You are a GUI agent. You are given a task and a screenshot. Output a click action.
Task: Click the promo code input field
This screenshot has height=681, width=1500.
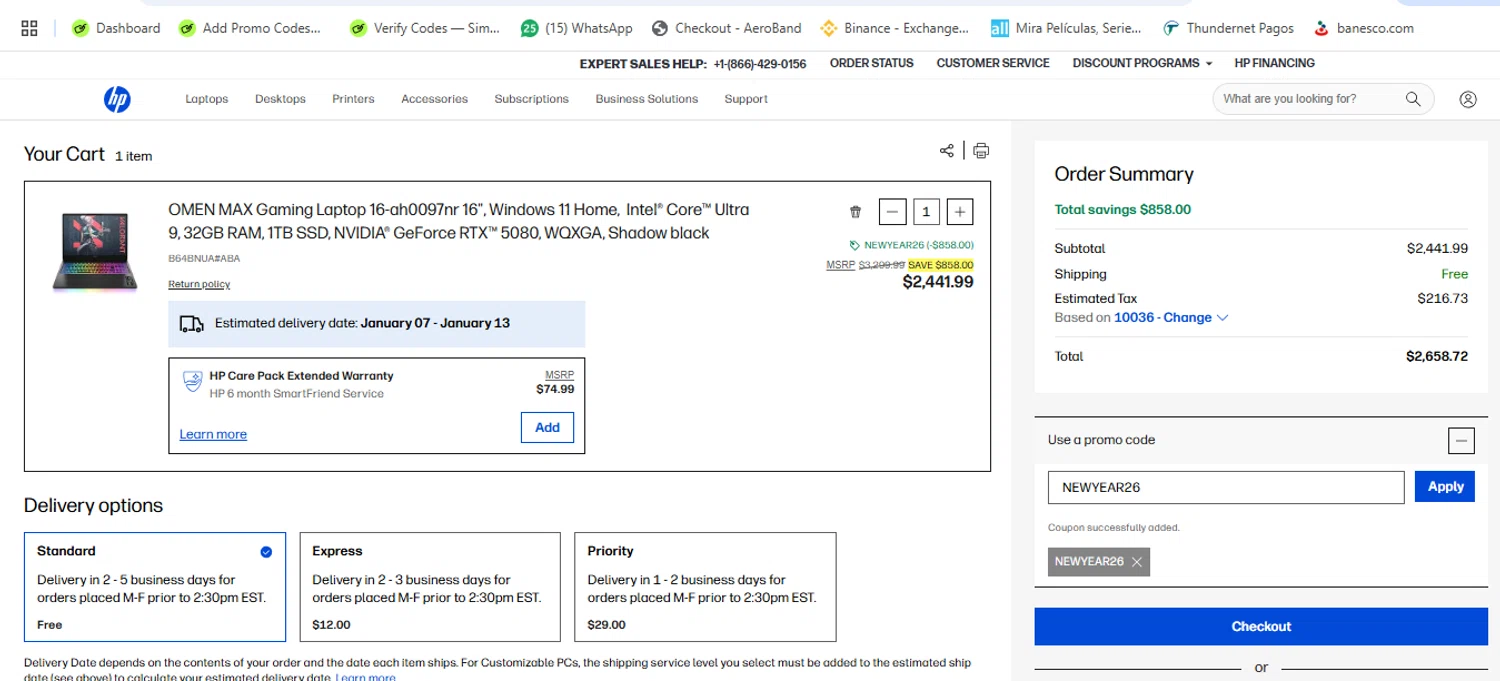point(1226,488)
